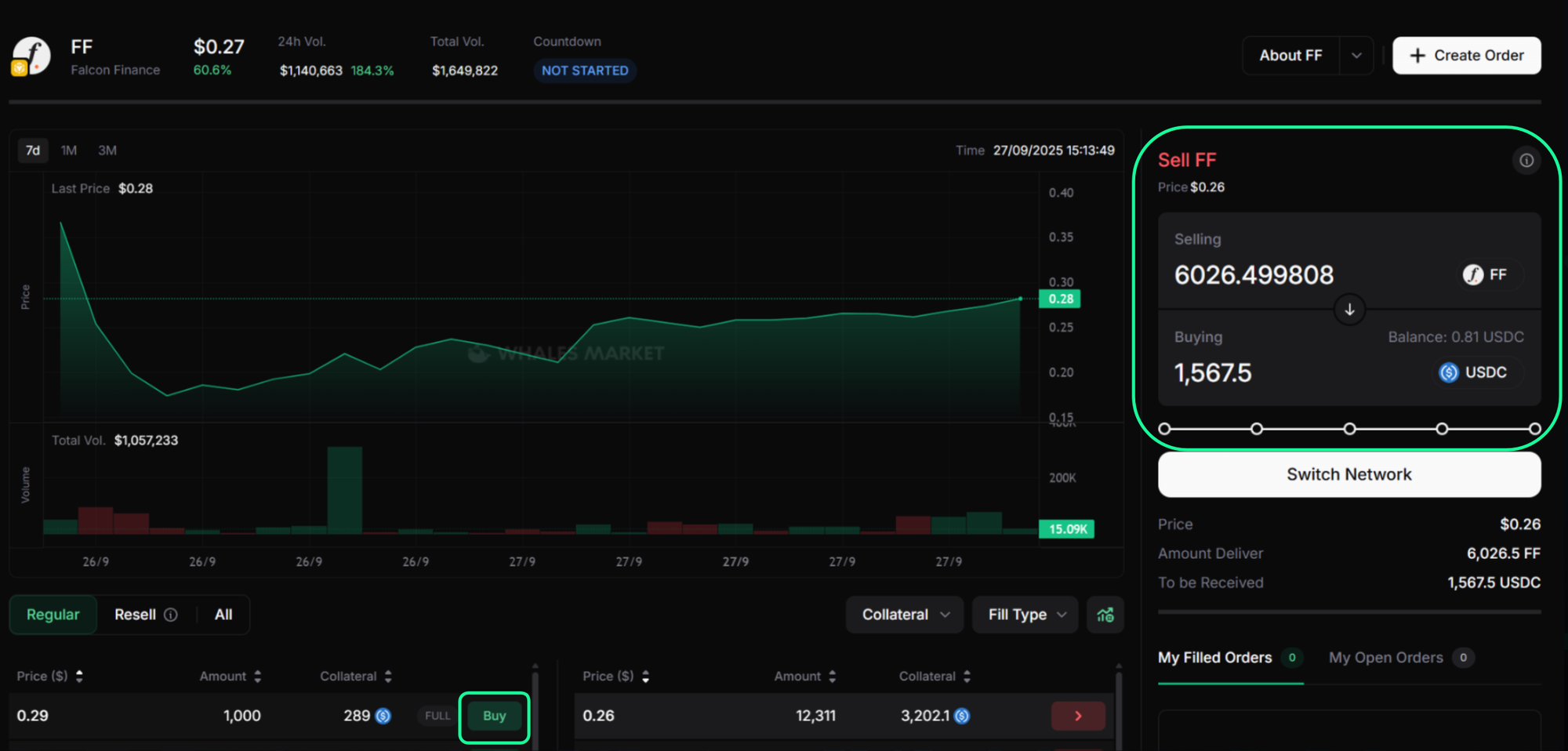Set amount slider to 100% point
Viewport: 1568px width, 751px height.
point(1534,429)
